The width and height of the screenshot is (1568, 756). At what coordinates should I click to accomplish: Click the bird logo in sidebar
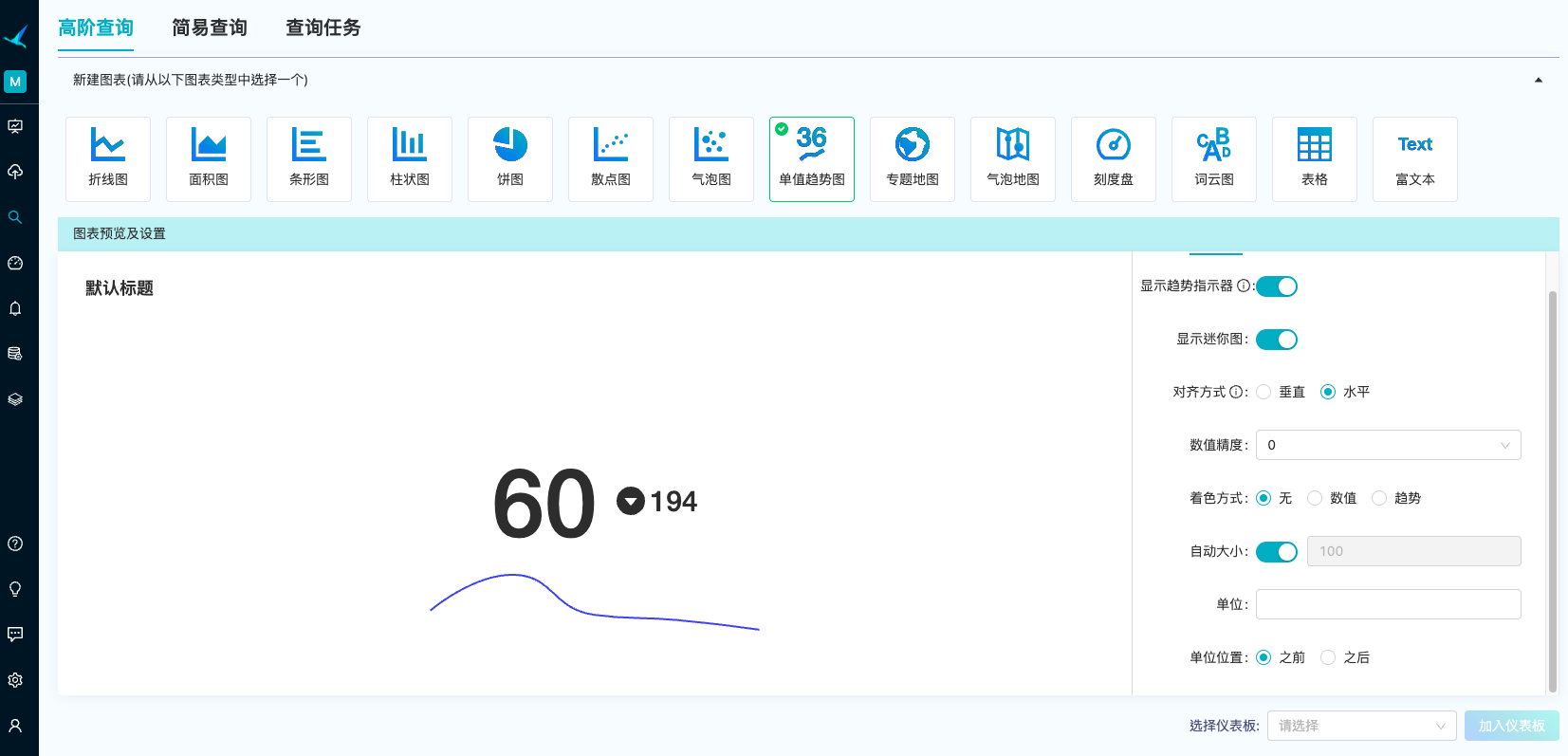[16, 36]
